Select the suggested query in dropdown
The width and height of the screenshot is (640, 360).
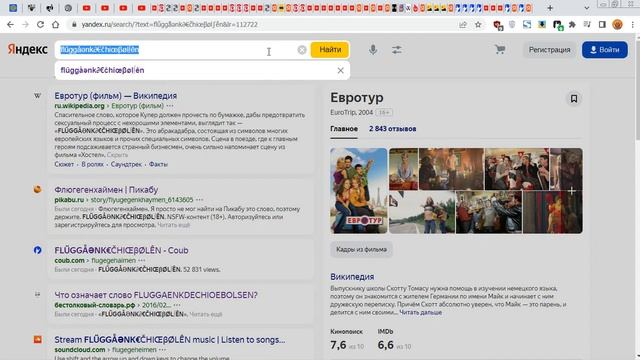(102, 70)
